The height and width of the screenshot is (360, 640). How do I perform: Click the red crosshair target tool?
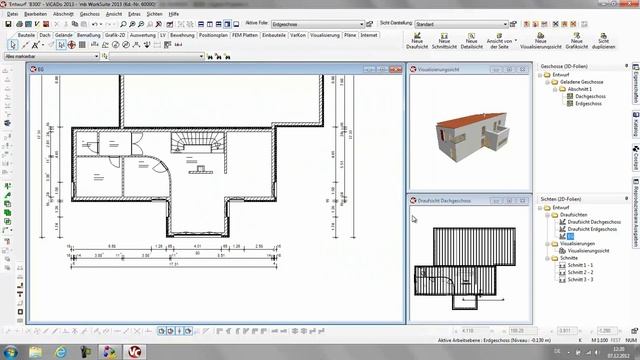[x=71, y=44]
